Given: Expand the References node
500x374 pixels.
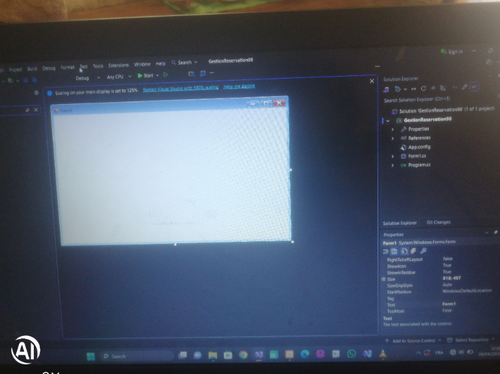Looking at the screenshot, I should coord(393,138).
